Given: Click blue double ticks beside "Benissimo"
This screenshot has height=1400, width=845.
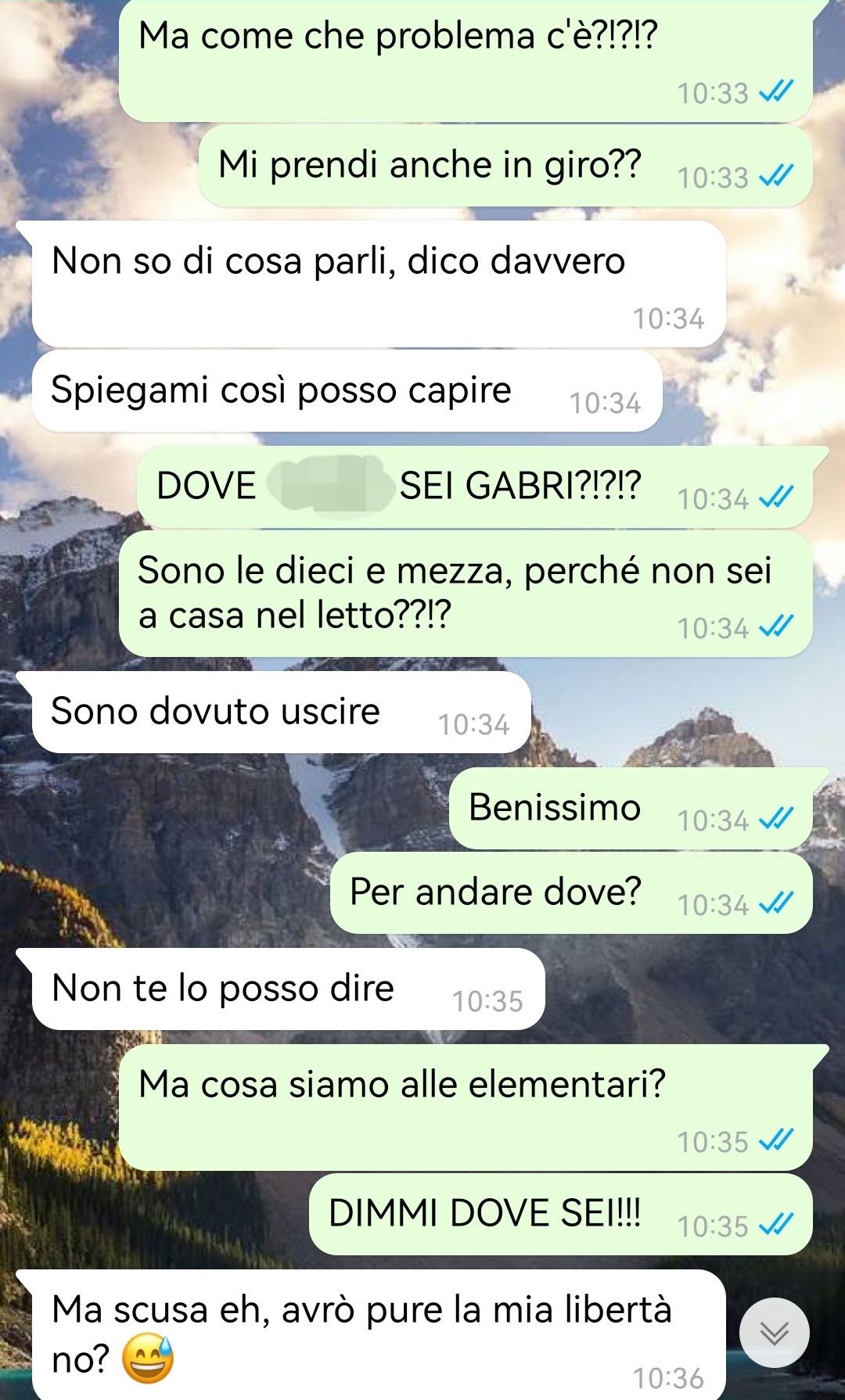Looking at the screenshot, I should click(x=776, y=818).
